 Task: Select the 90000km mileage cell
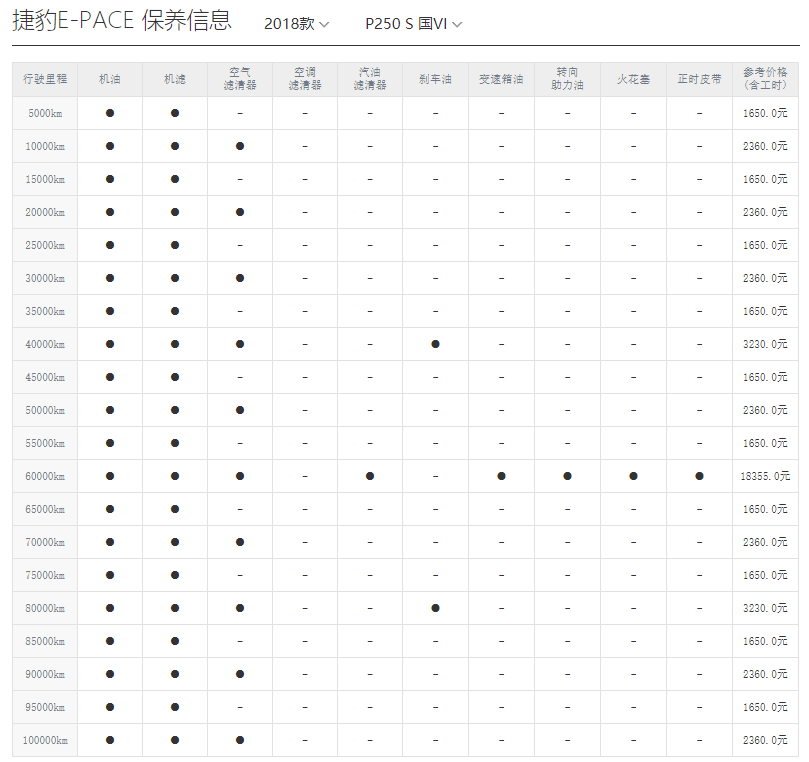(x=45, y=674)
